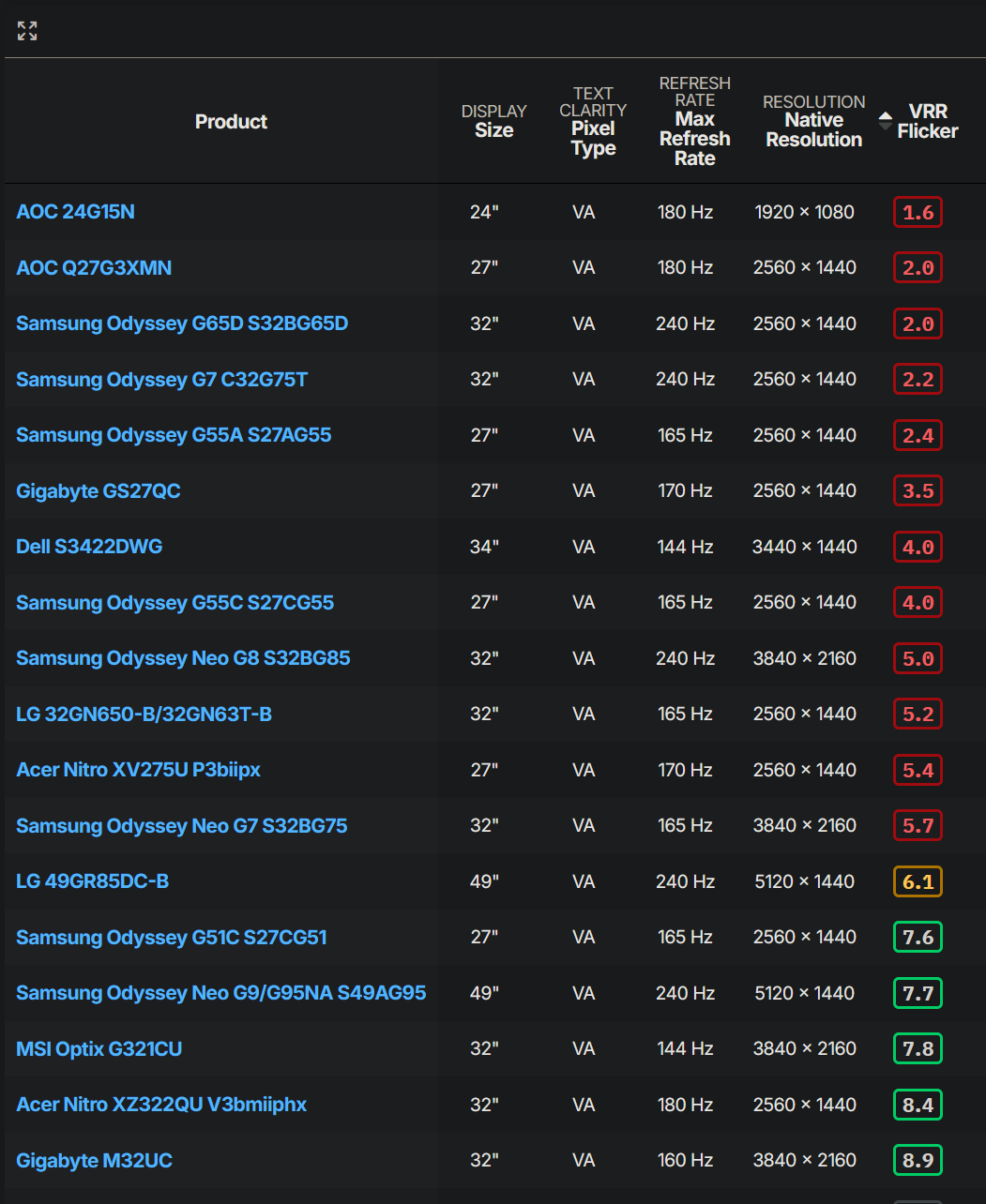Click 1920 × 1080 resolution cell
This screenshot has width=986, height=1204.
click(804, 212)
